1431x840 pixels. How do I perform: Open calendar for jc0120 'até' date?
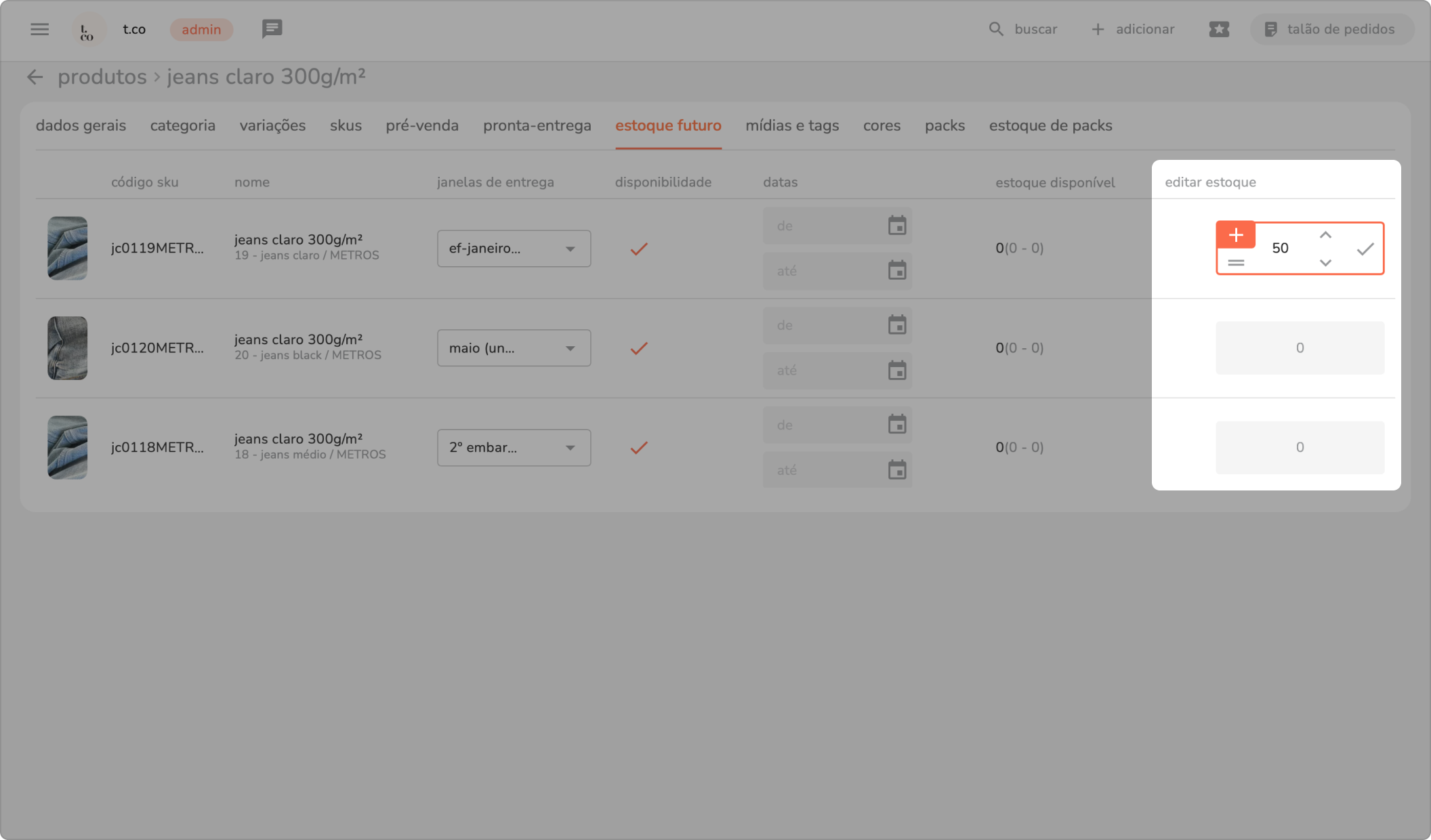click(x=897, y=371)
